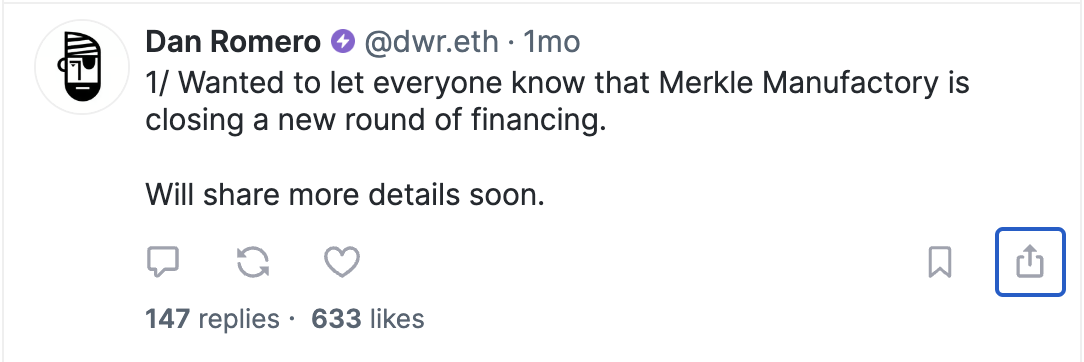Open Dan Romero's pirate avatar

(82, 67)
